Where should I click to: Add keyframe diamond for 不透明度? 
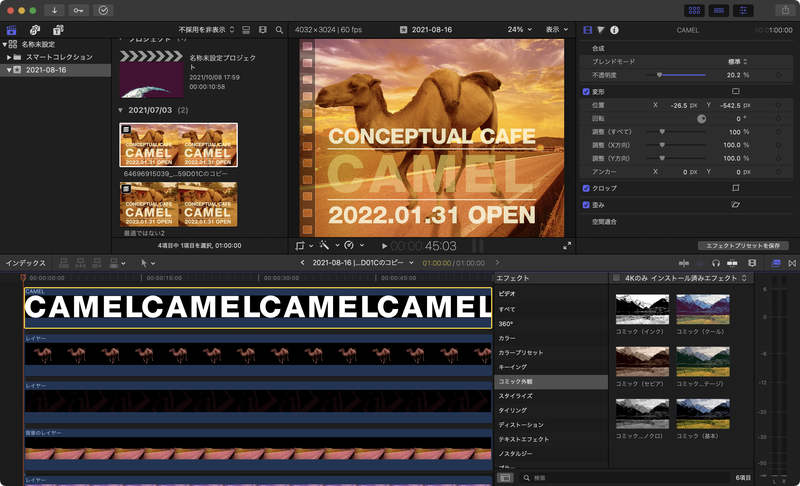(x=778, y=75)
